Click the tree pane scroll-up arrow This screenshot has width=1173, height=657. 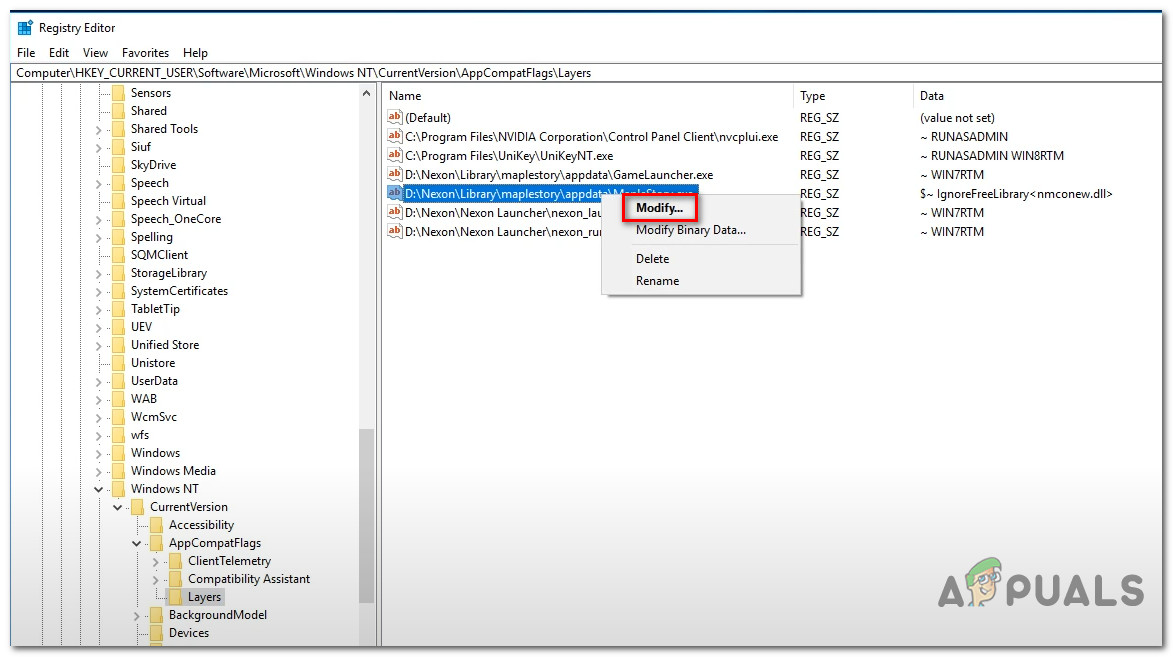pos(366,94)
